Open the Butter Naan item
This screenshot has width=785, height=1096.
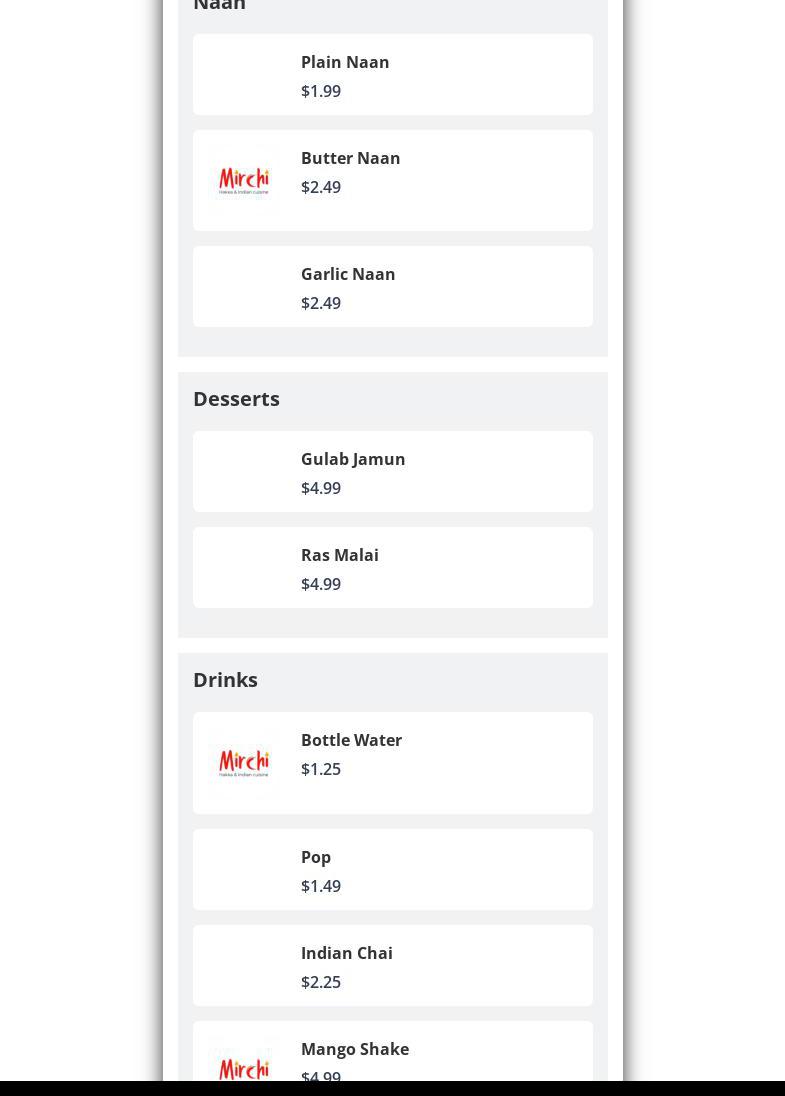pyautogui.click(x=350, y=158)
